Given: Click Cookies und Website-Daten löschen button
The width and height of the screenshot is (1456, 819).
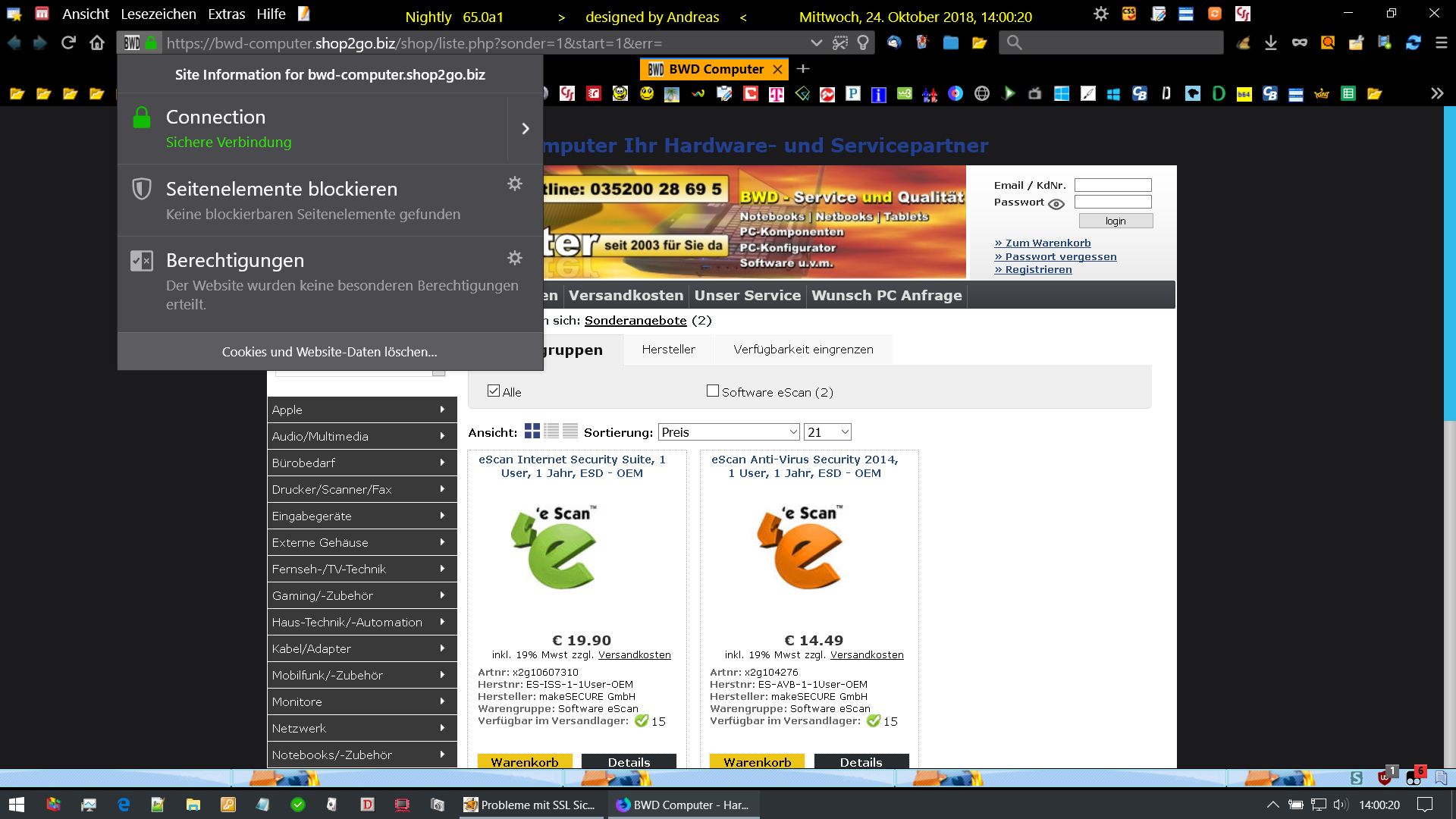Looking at the screenshot, I should tap(329, 352).
